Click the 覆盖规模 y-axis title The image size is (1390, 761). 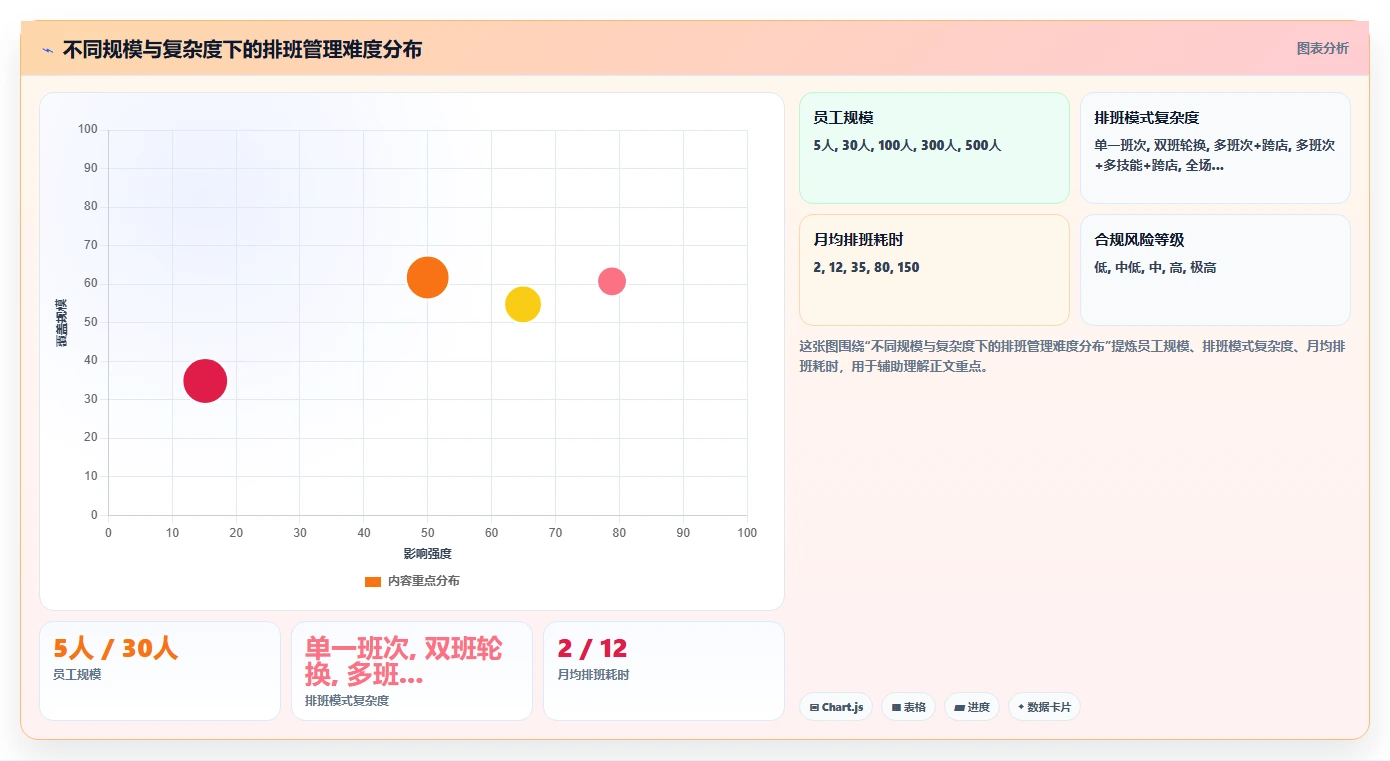coord(61,323)
